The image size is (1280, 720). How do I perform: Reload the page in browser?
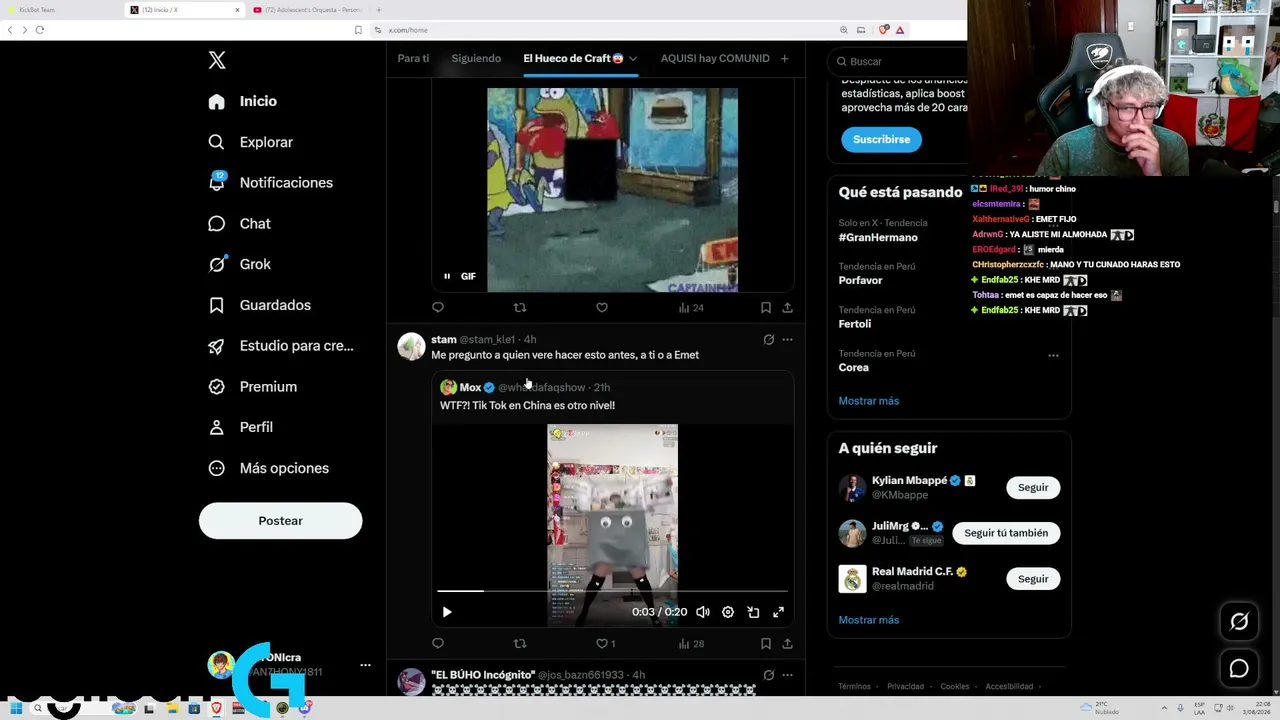pos(40,30)
